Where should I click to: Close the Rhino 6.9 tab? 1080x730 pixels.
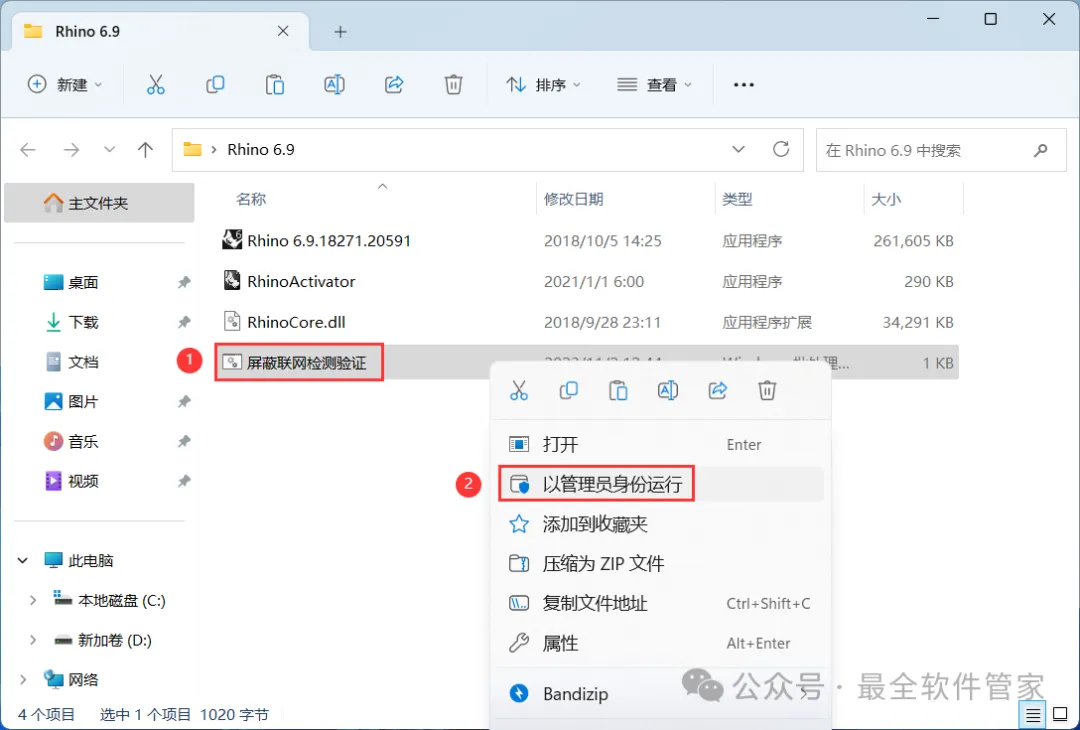(x=282, y=32)
